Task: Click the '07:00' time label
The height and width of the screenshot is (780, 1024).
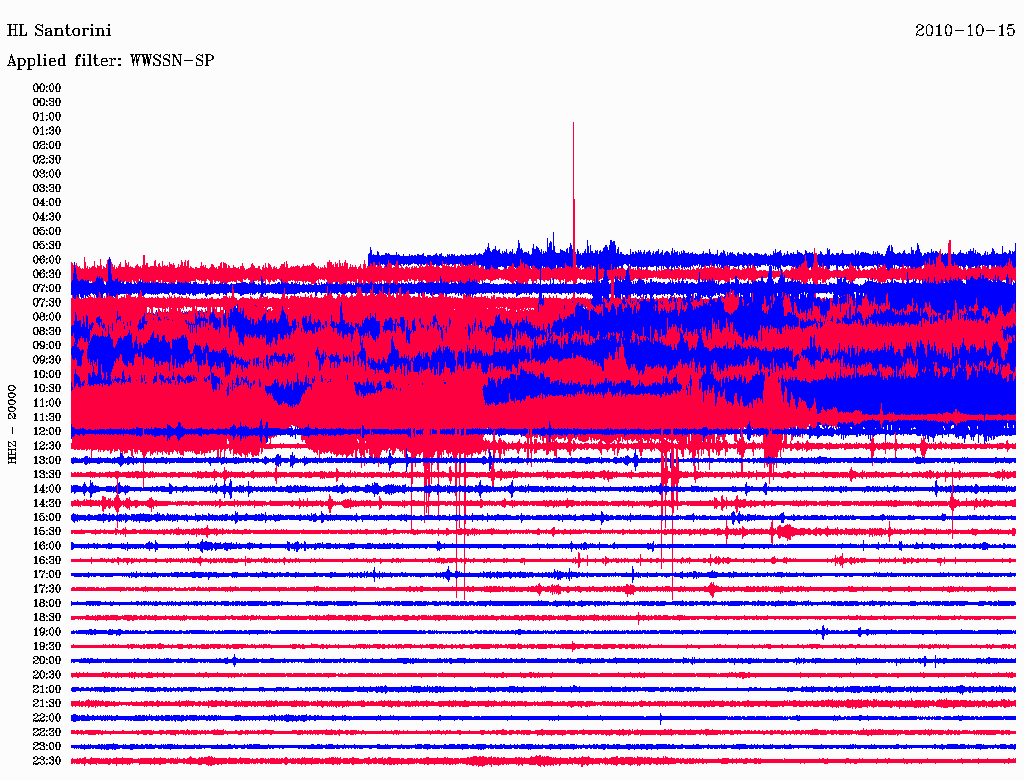Action: tap(47, 289)
